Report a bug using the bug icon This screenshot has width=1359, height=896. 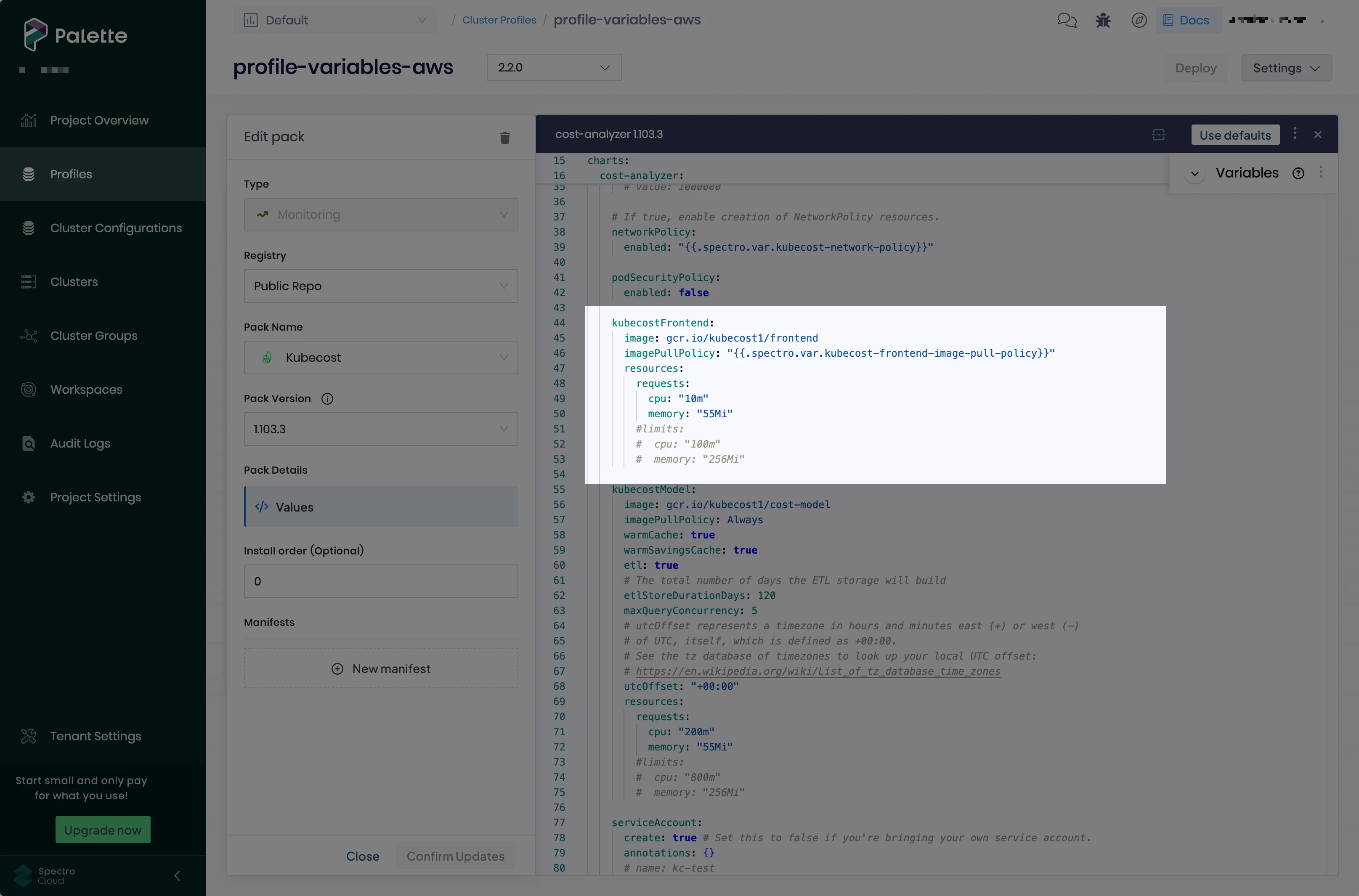click(x=1102, y=20)
